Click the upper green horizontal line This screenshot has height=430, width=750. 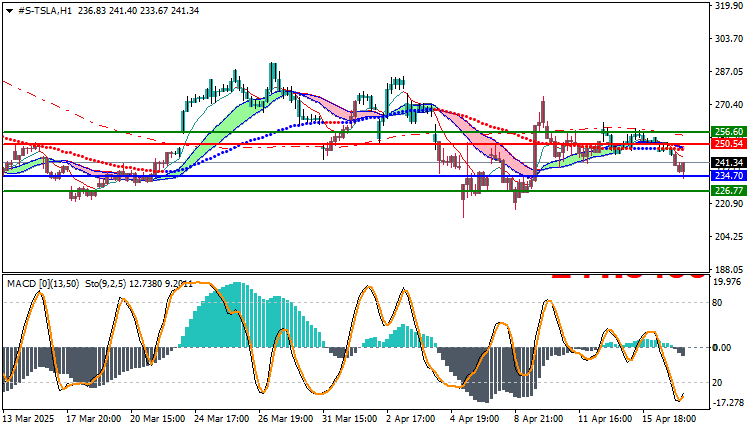[355, 132]
